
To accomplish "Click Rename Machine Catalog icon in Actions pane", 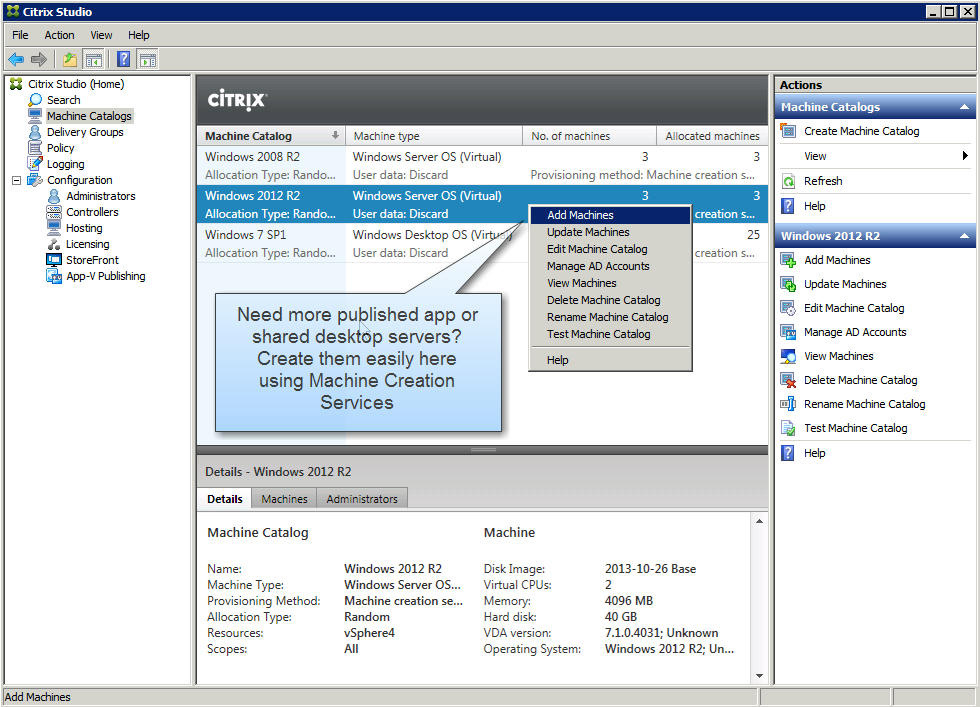I will [x=788, y=404].
